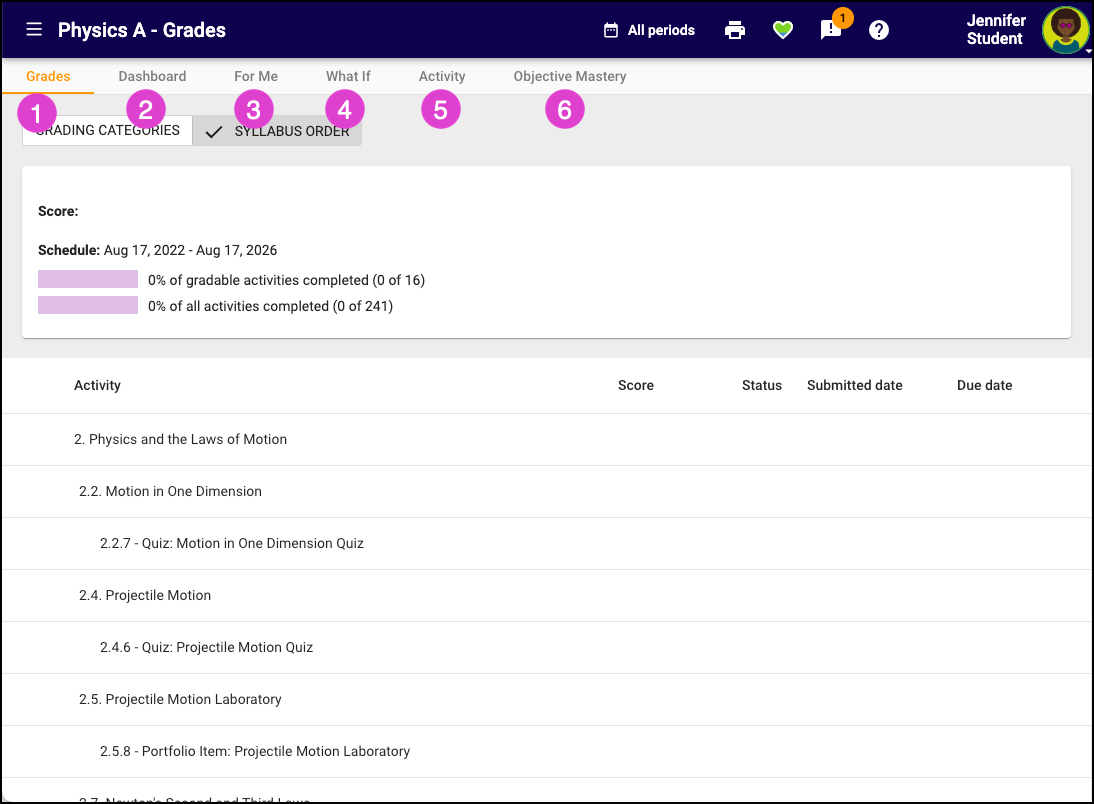Click the gradable activities completed progress bar
The width and height of the screenshot is (1094, 804).
(x=88, y=279)
